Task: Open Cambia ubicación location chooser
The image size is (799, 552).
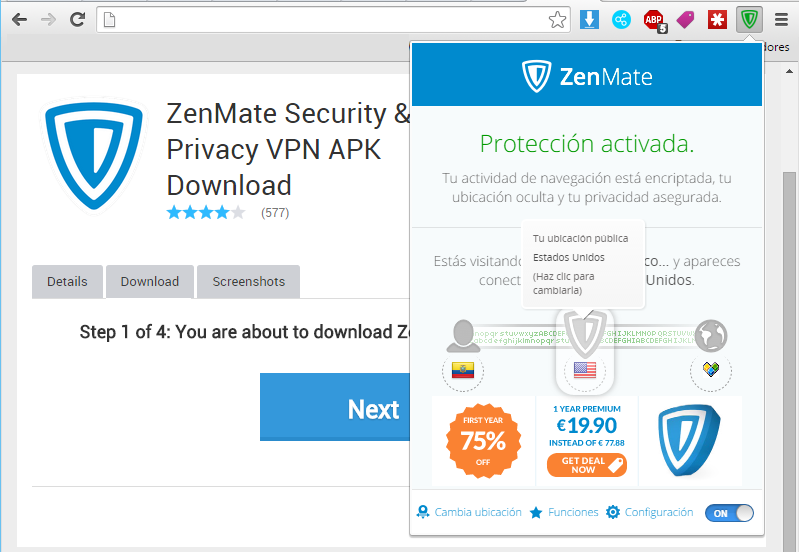Action: click(469, 512)
